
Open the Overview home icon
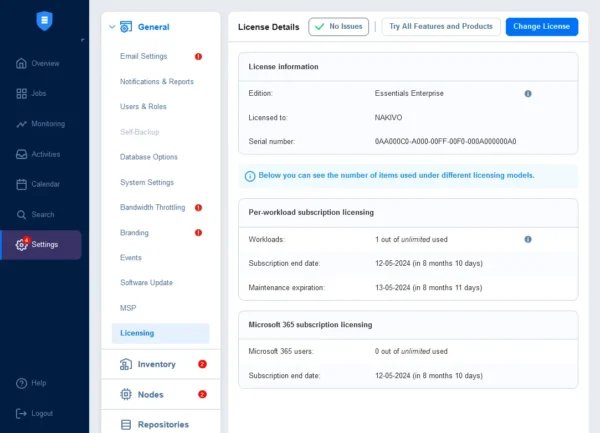click(x=22, y=63)
